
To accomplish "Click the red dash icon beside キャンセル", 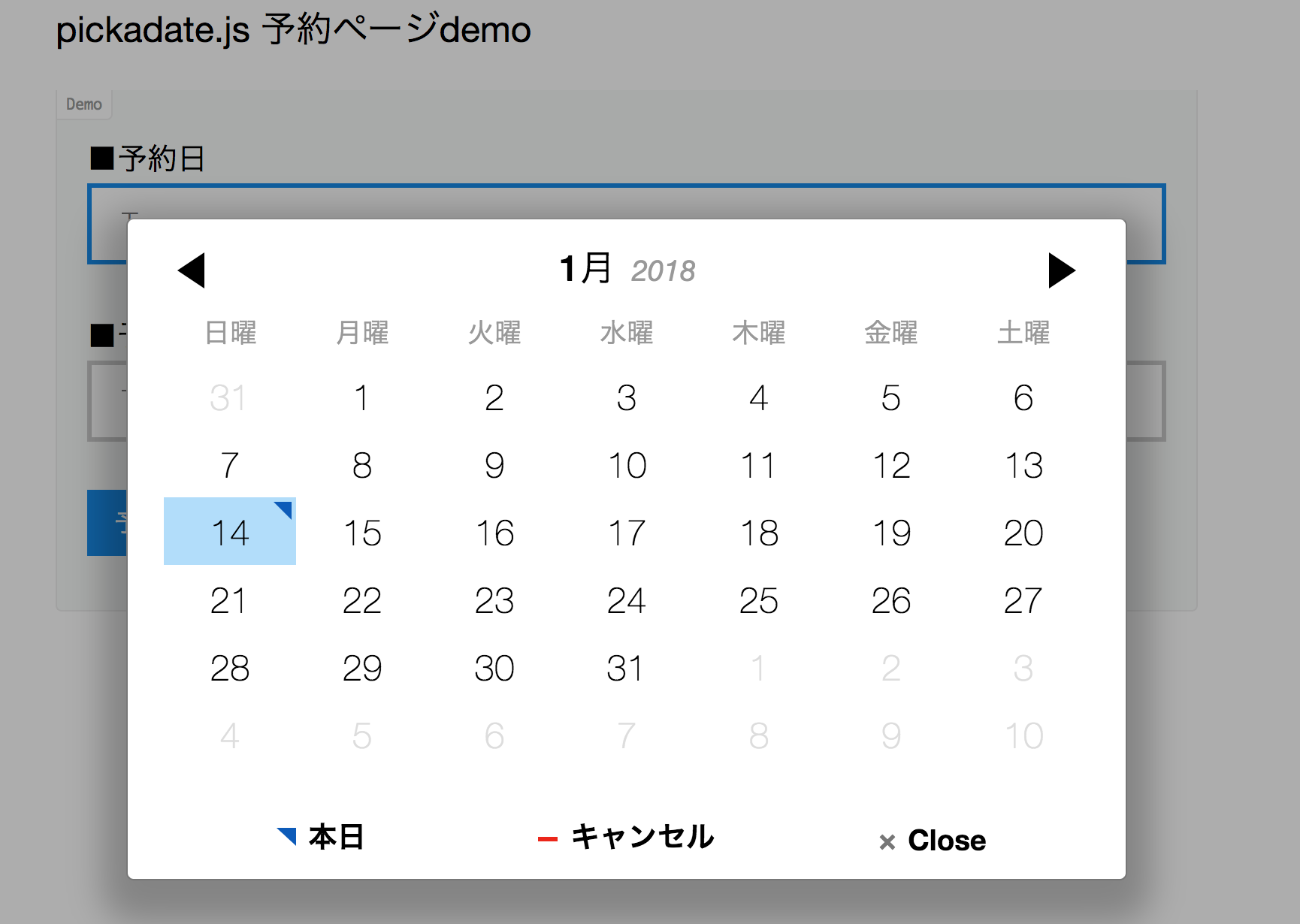I will tap(548, 837).
